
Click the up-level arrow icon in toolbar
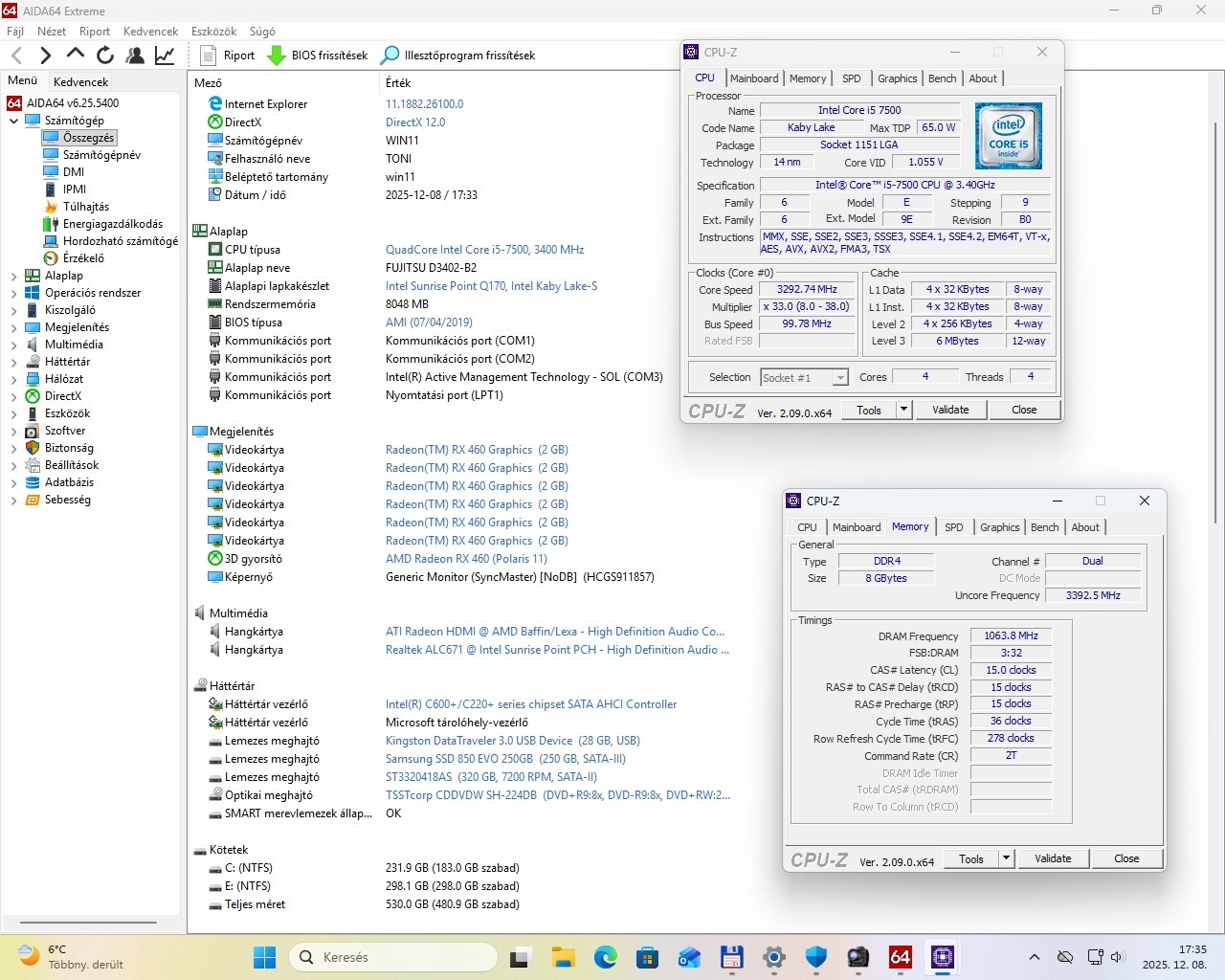click(76, 56)
